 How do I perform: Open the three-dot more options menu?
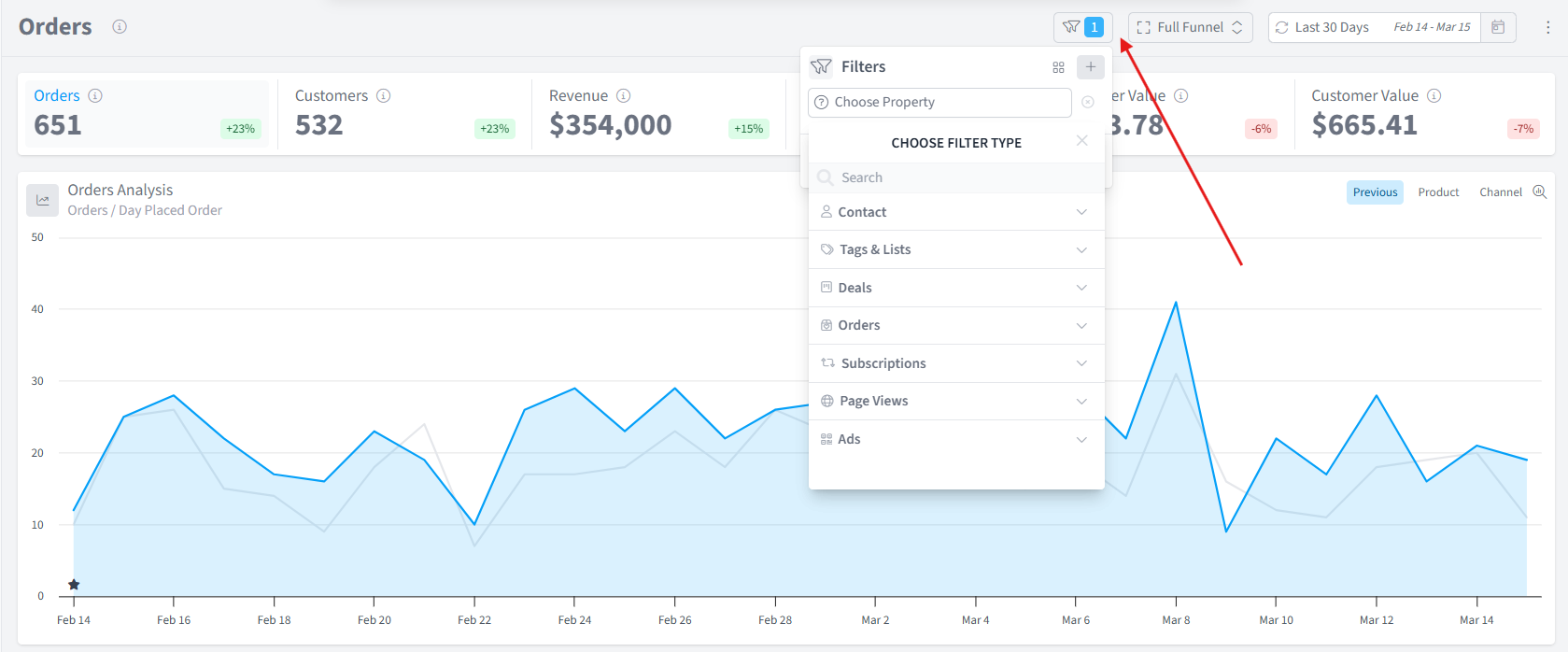[x=1547, y=27]
